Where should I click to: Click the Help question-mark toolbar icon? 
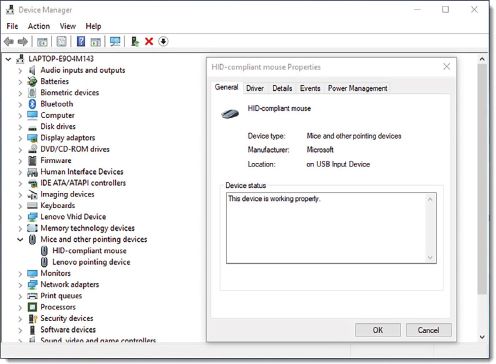[81, 42]
